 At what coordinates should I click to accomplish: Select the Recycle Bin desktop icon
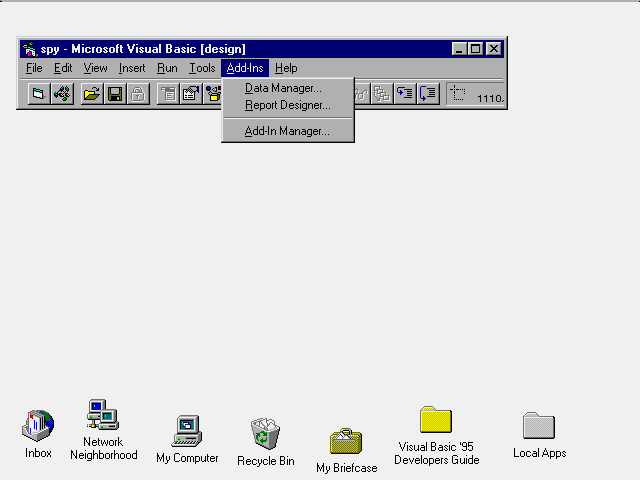point(265,434)
